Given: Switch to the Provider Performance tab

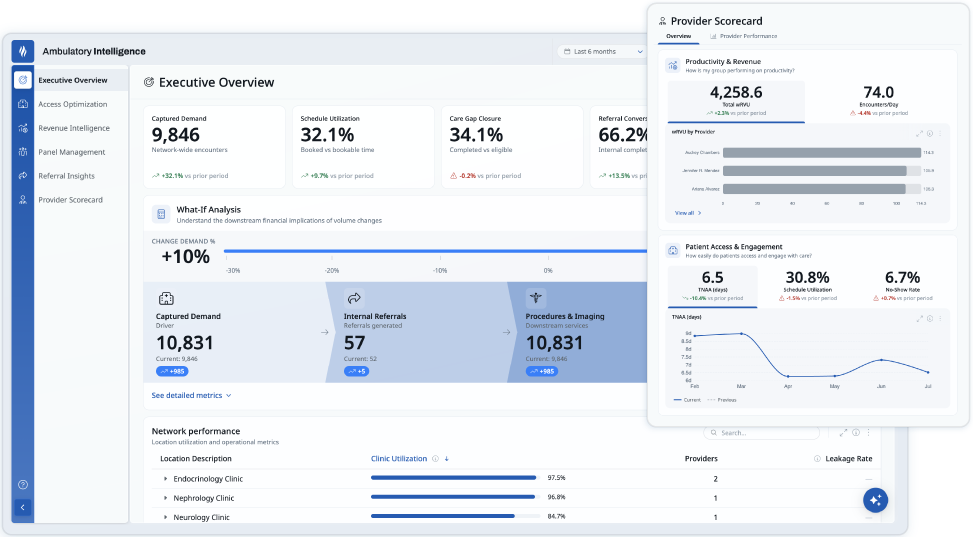Looking at the screenshot, I should click(x=743, y=36).
